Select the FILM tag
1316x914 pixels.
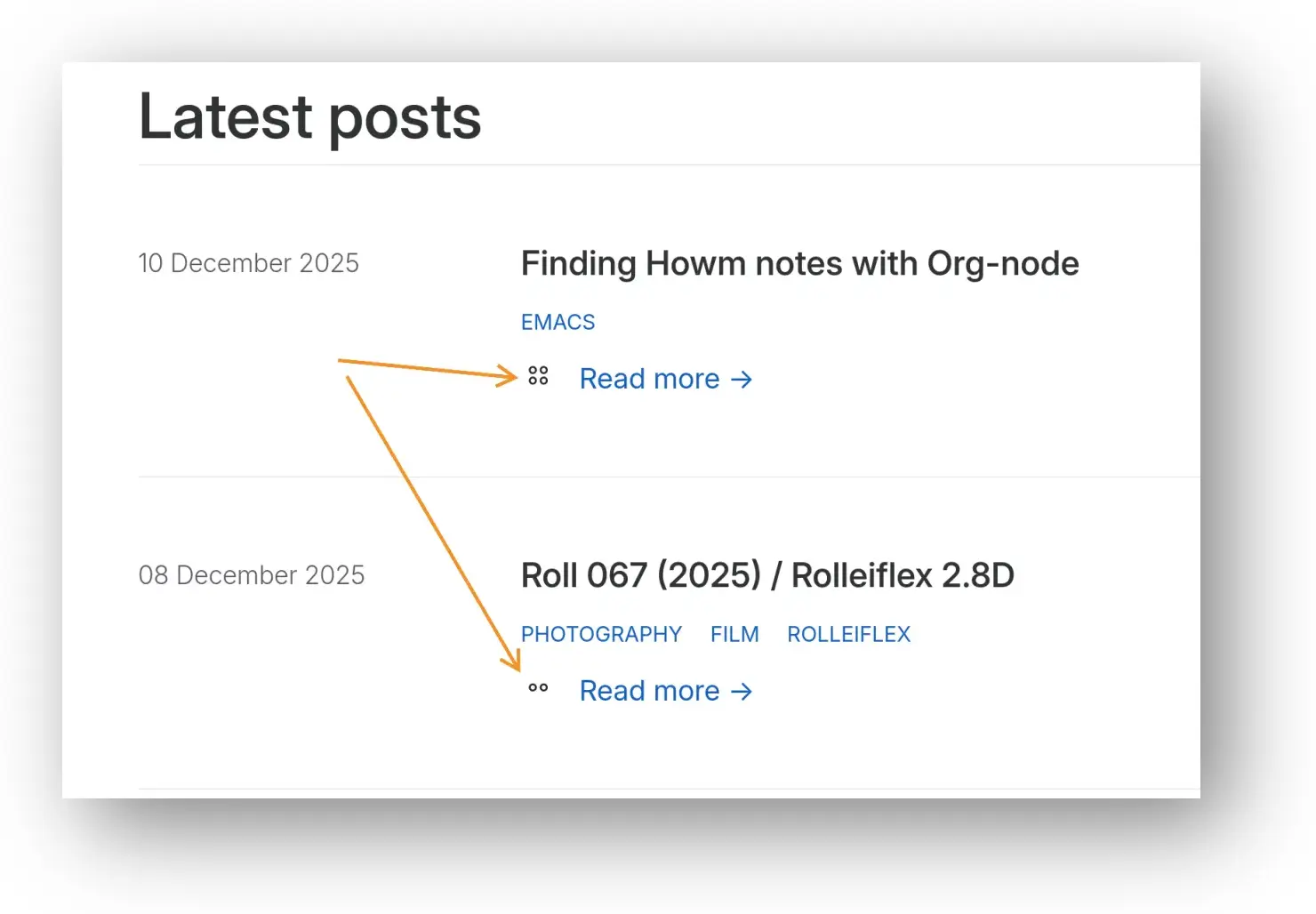click(x=734, y=634)
